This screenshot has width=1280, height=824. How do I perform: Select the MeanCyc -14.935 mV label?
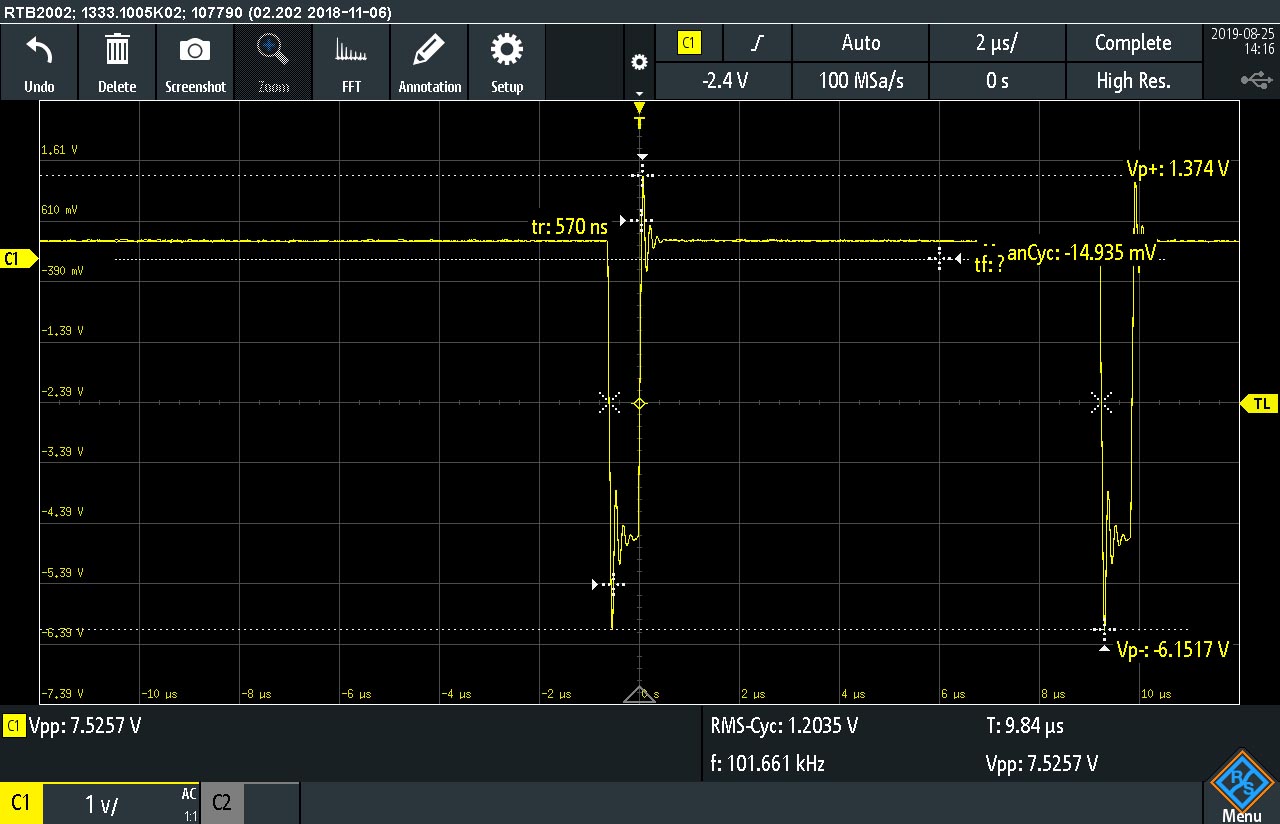click(x=1081, y=254)
